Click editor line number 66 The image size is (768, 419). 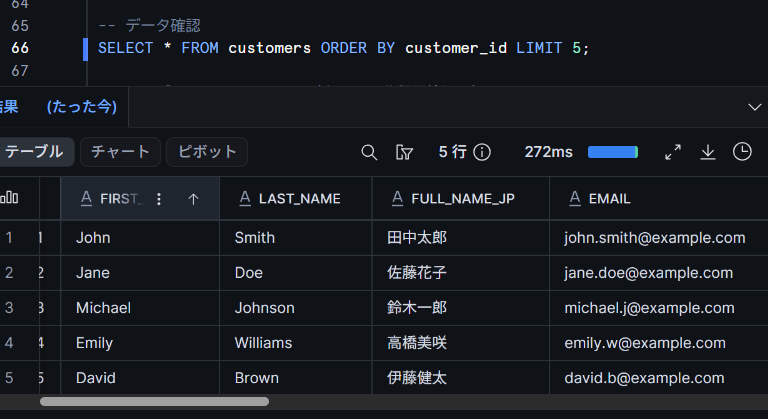(x=20, y=48)
